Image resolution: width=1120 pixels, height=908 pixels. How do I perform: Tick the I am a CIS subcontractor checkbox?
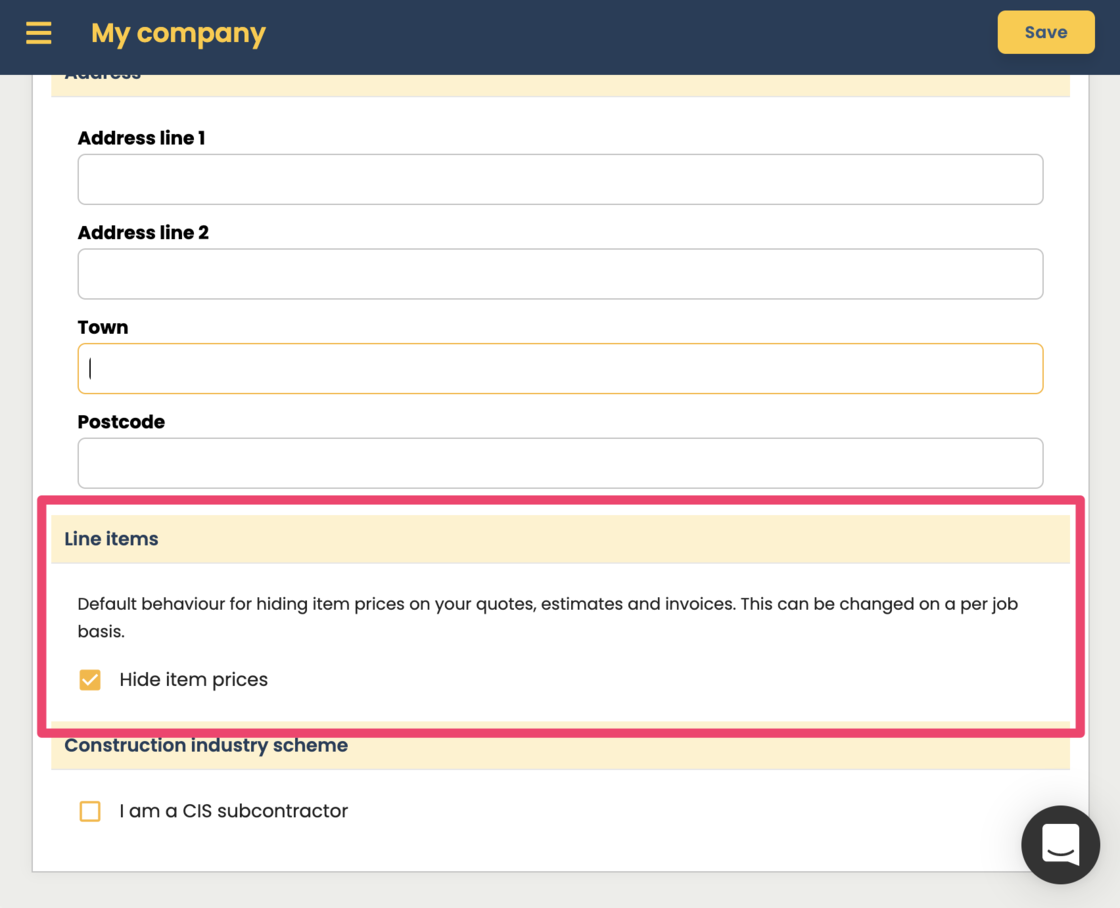click(x=90, y=811)
